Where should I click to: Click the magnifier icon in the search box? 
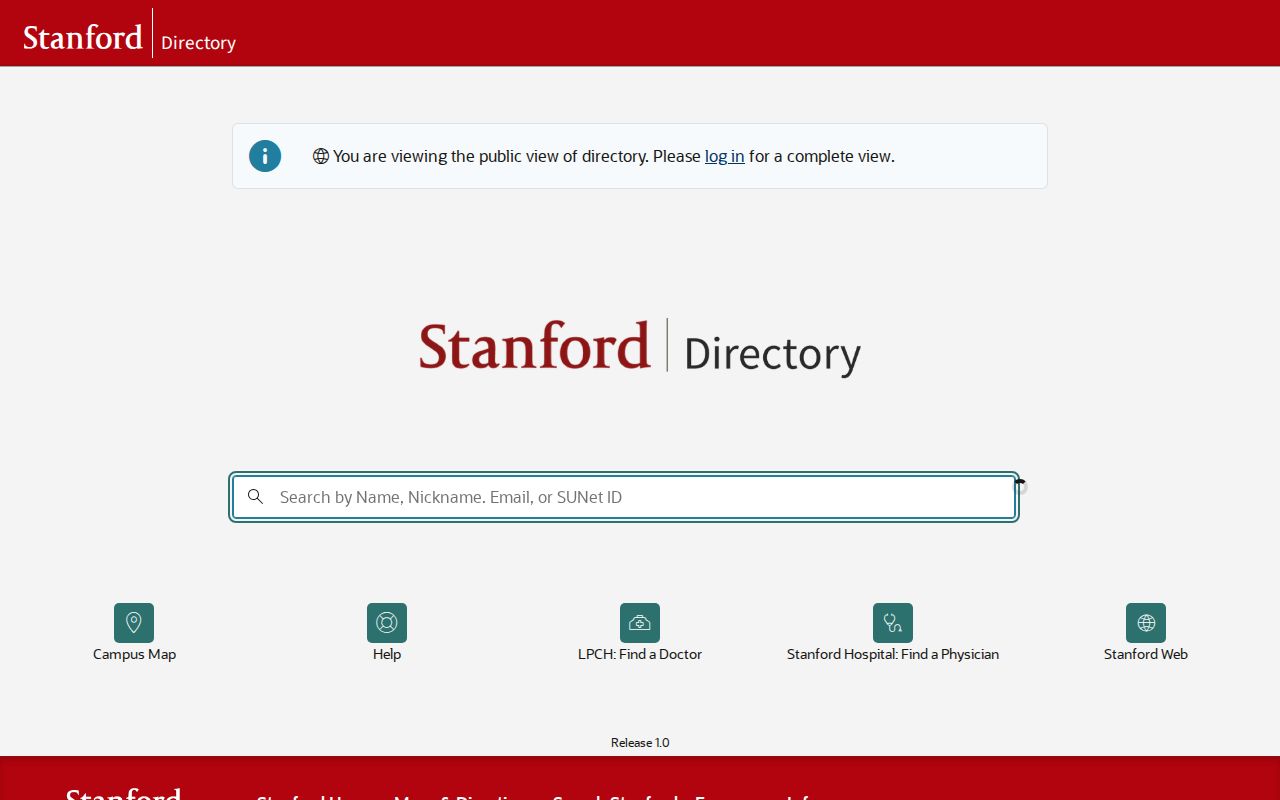coord(256,497)
